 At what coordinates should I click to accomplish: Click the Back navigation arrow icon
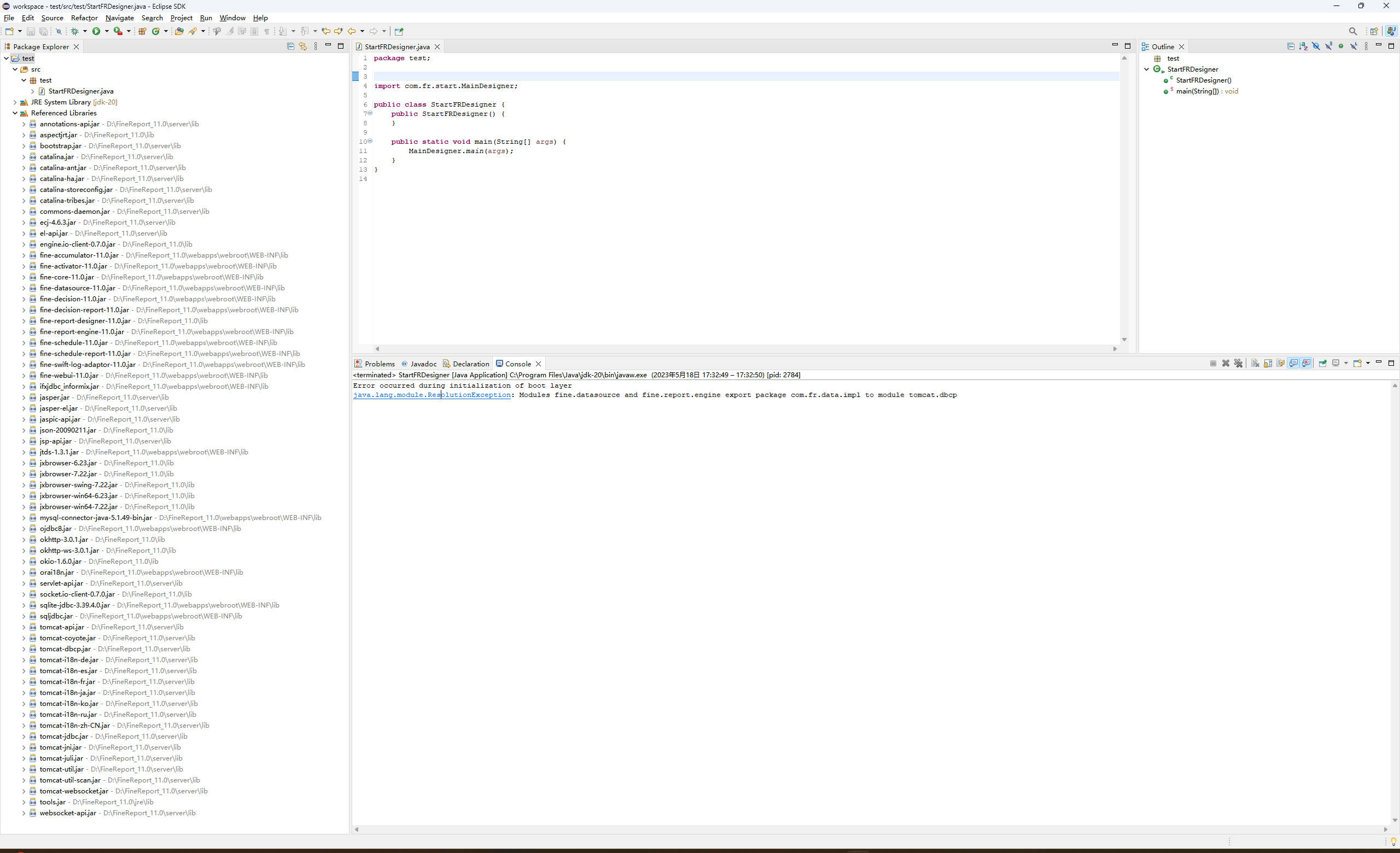pyautogui.click(x=351, y=31)
